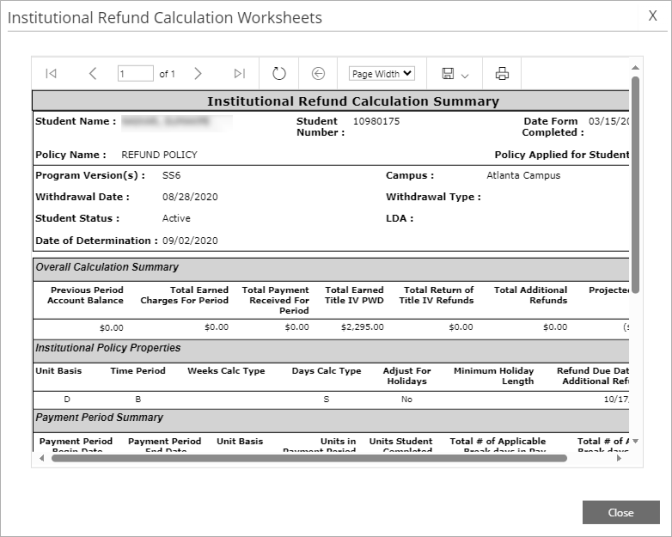
Task: Go to the next report page
Action: (198, 74)
